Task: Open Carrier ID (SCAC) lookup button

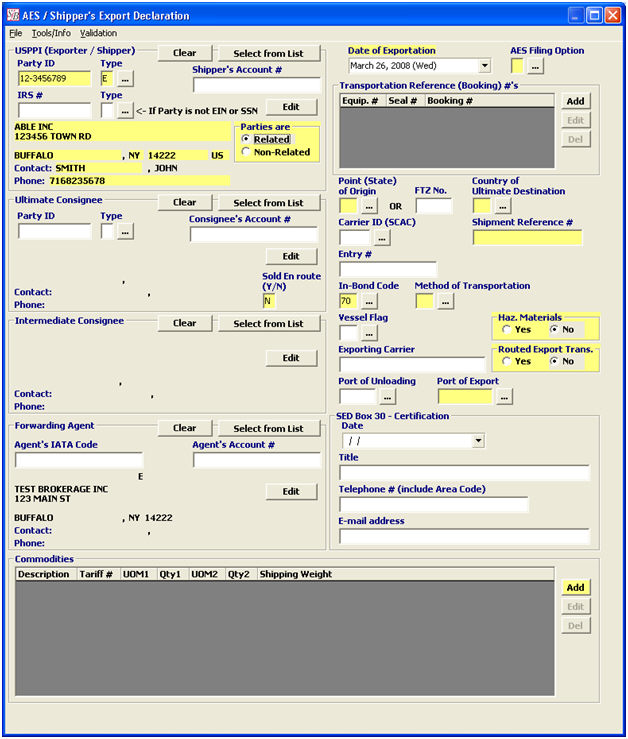Action: coord(382,238)
